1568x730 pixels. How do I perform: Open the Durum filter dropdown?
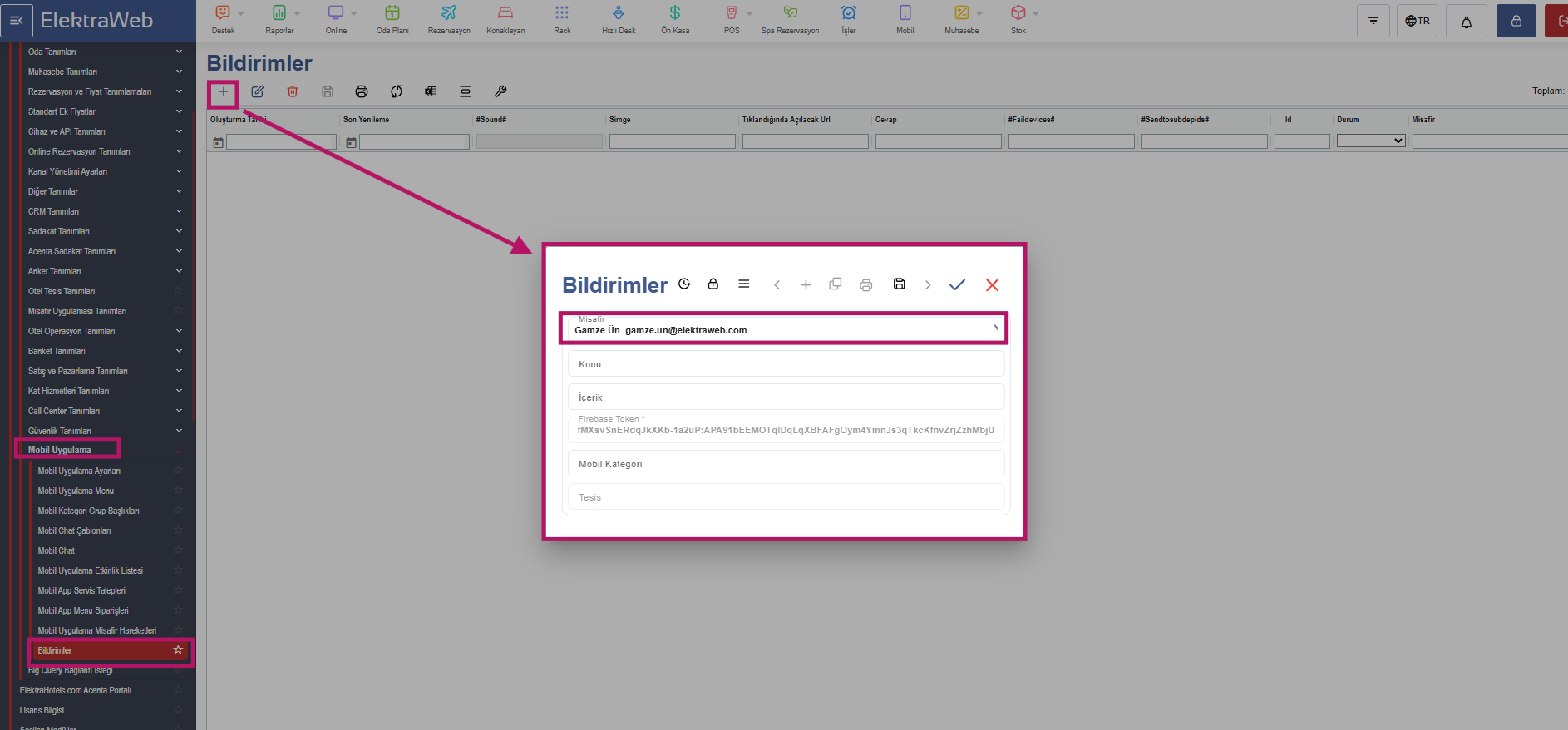click(x=1370, y=141)
